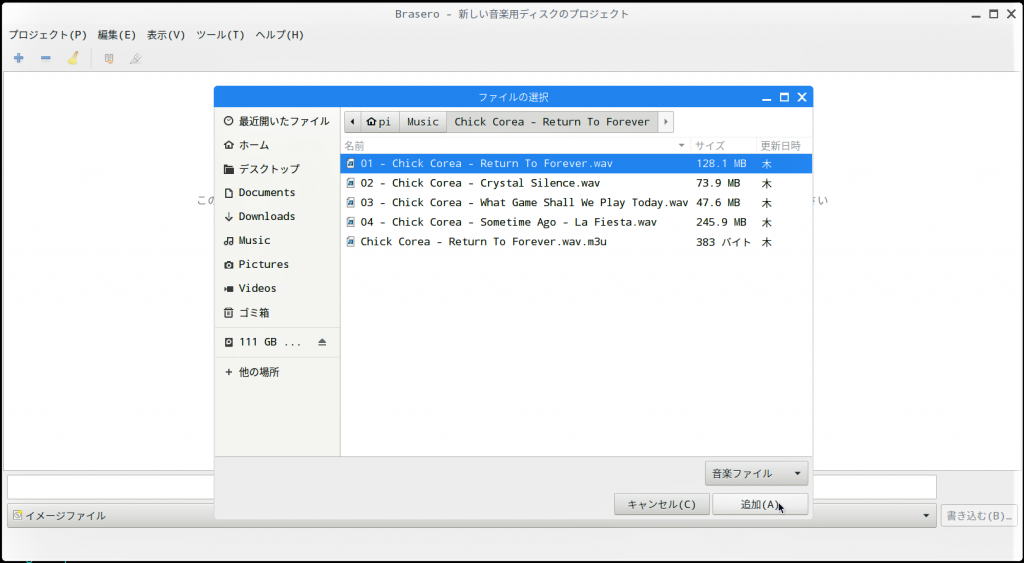This screenshot has width=1024, height=563.
Task: Select Recently Opened Files clock entry in sidebar
Action: pyautogui.click(x=277, y=121)
